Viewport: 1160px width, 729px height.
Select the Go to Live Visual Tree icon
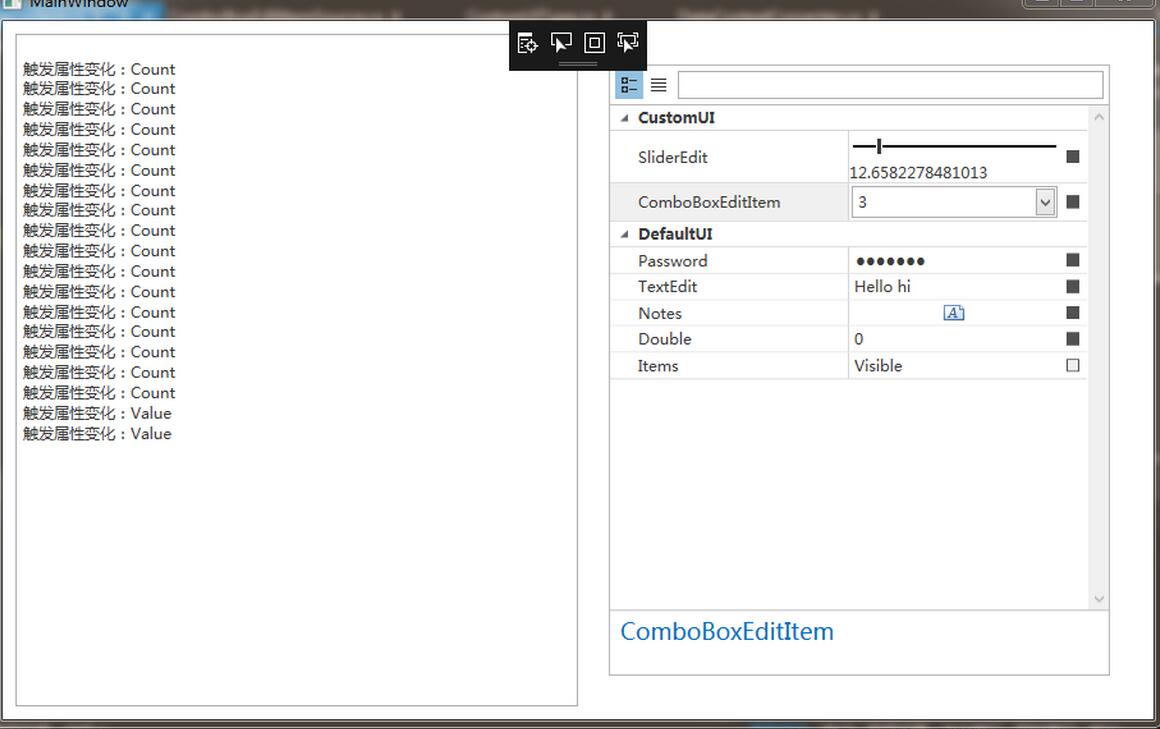[x=527, y=43]
